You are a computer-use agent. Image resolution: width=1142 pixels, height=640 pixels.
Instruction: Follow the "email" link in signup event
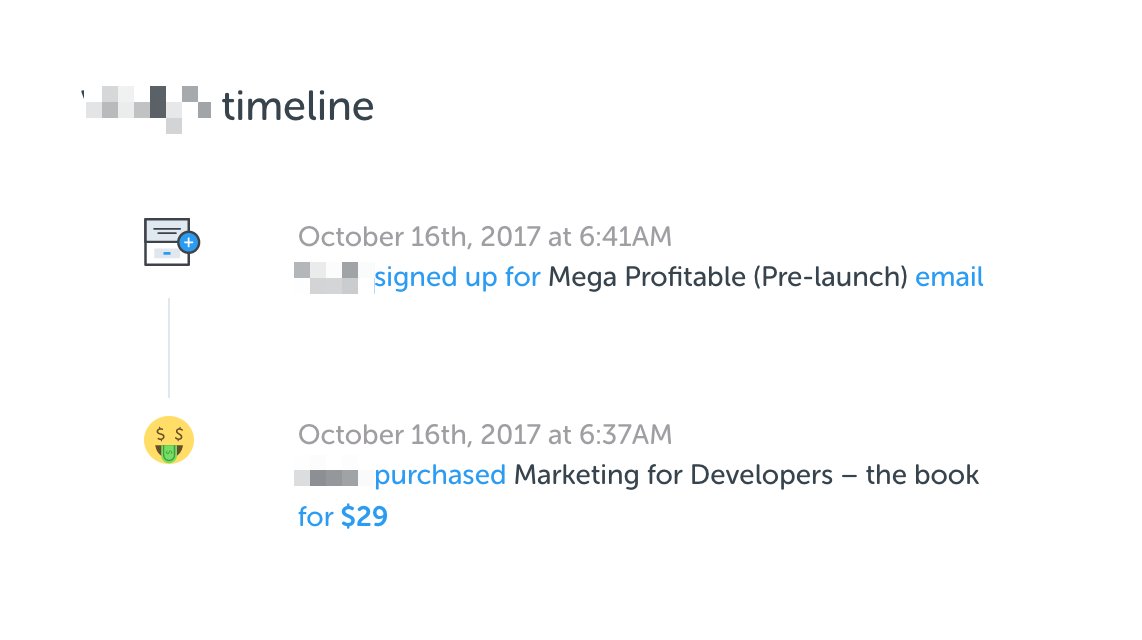click(x=949, y=277)
